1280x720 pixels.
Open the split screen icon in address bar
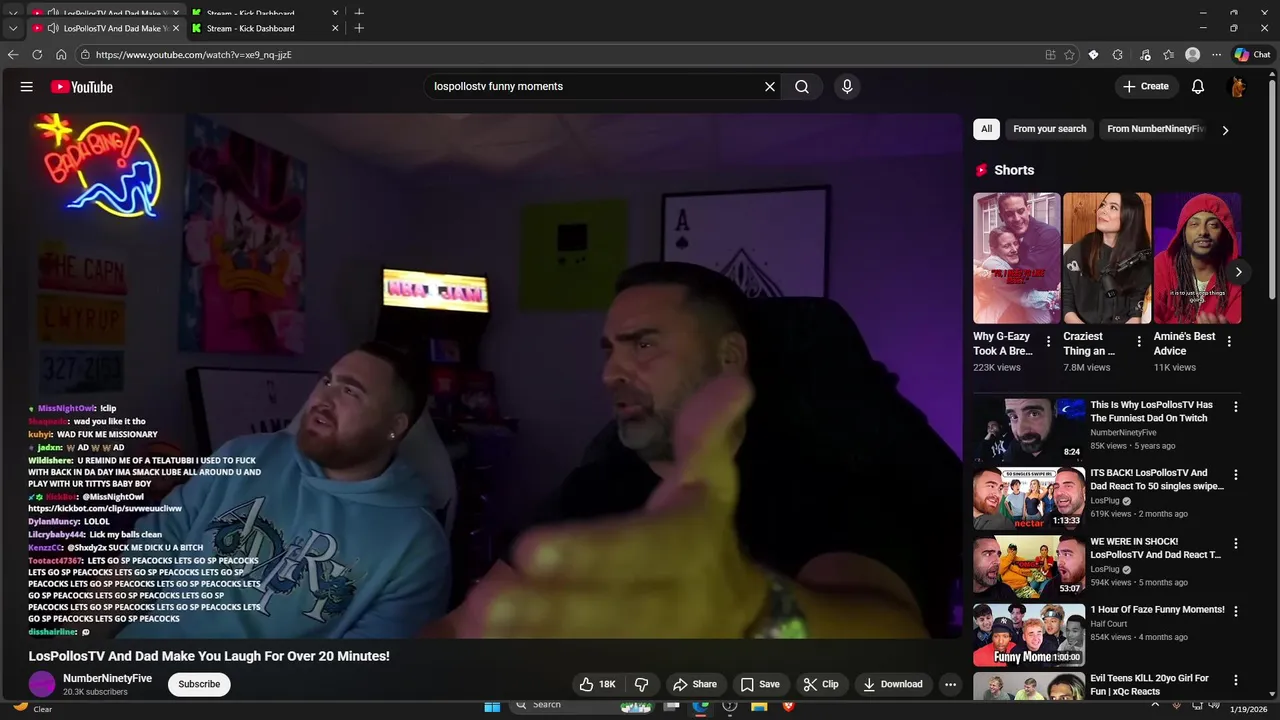1050,55
